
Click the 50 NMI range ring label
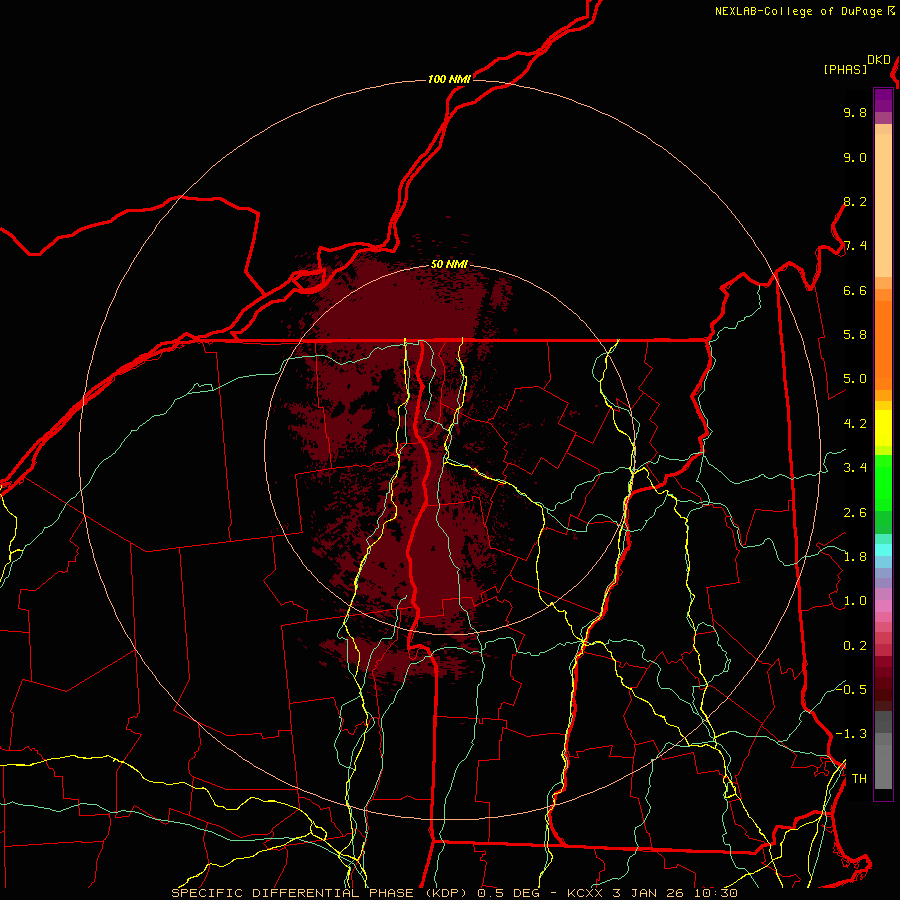tap(449, 264)
